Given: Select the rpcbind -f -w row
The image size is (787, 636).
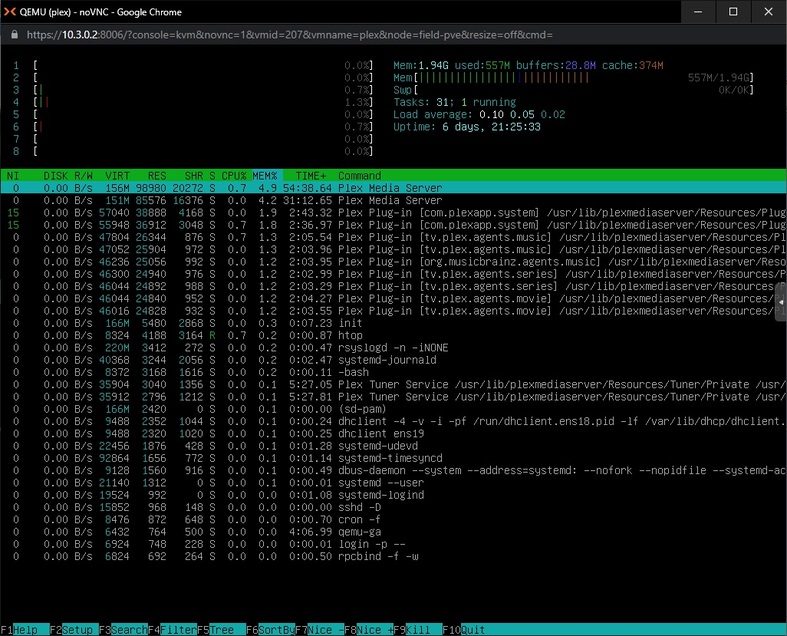Looking at the screenshot, I should click(x=394, y=557).
